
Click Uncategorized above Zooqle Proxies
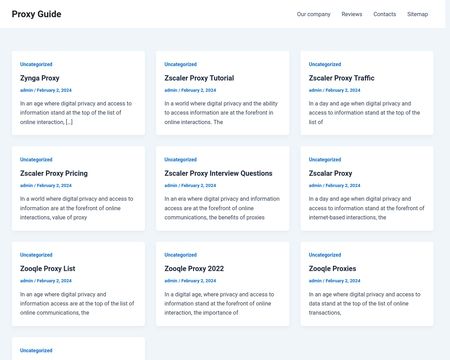tap(325, 255)
